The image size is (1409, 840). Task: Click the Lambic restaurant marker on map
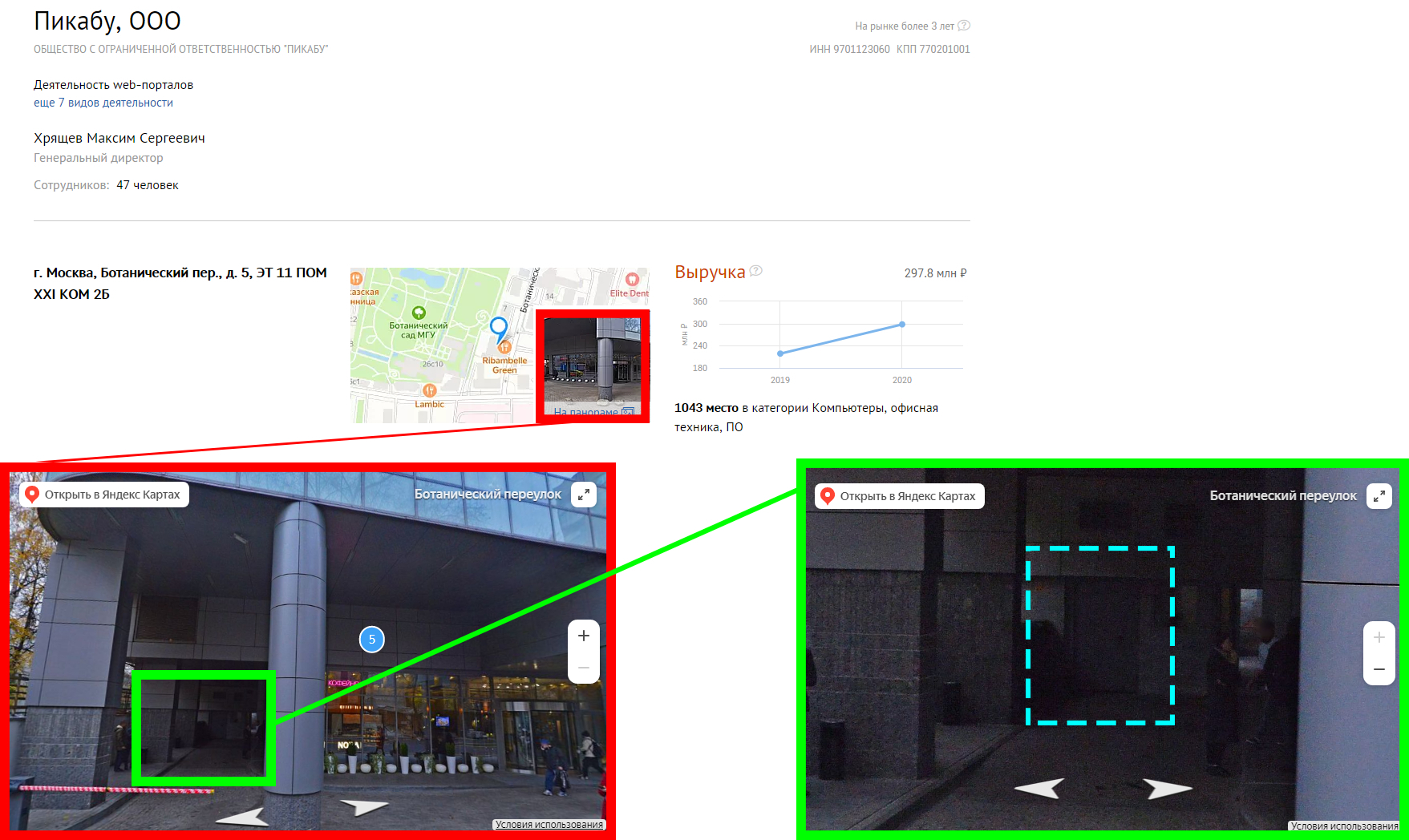pos(429,390)
